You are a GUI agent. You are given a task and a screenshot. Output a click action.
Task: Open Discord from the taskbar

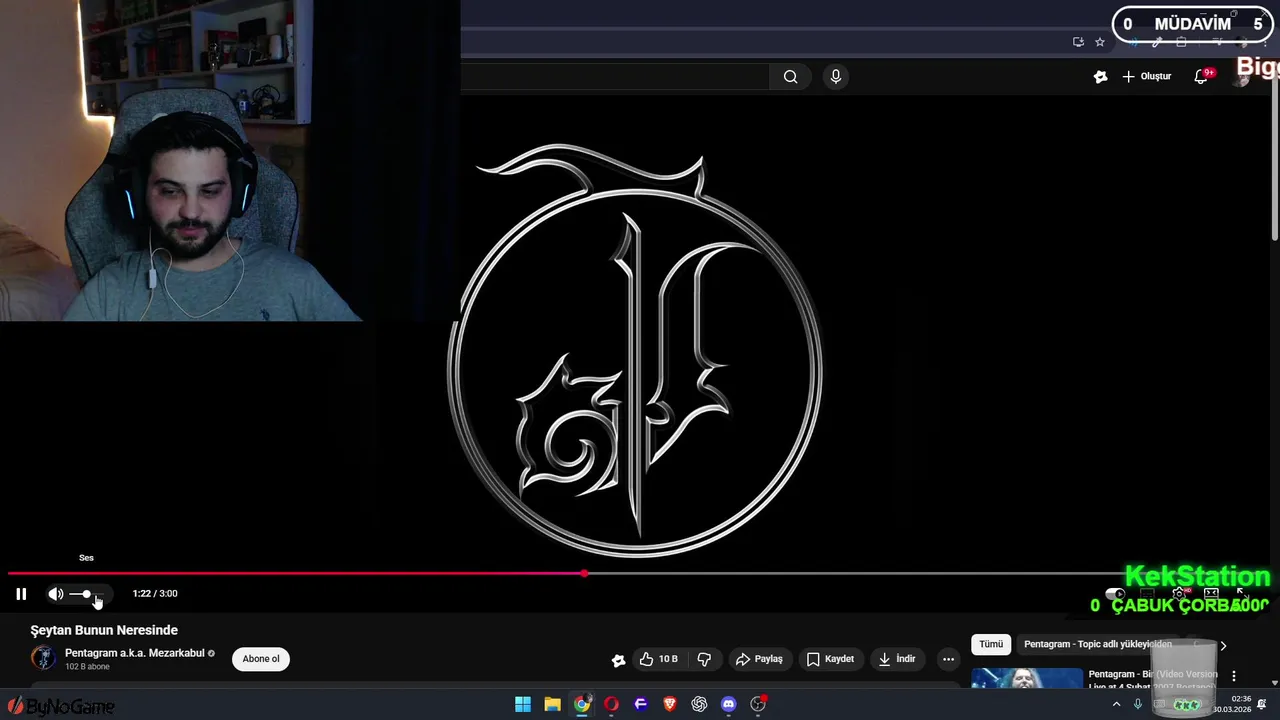point(729,705)
